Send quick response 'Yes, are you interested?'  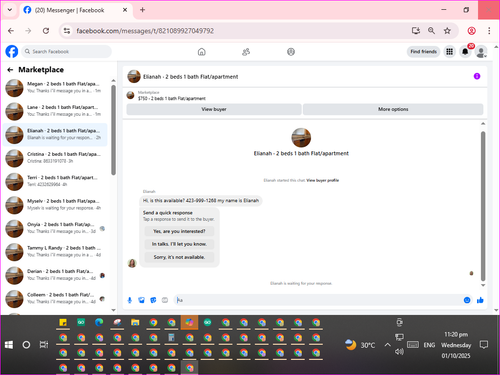pos(179,231)
